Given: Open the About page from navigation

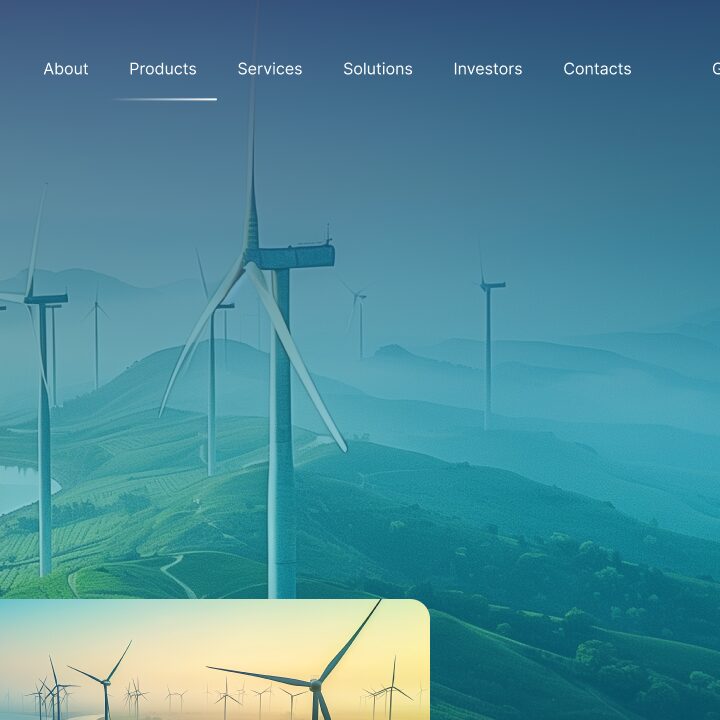Looking at the screenshot, I should pyautogui.click(x=66, y=69).
